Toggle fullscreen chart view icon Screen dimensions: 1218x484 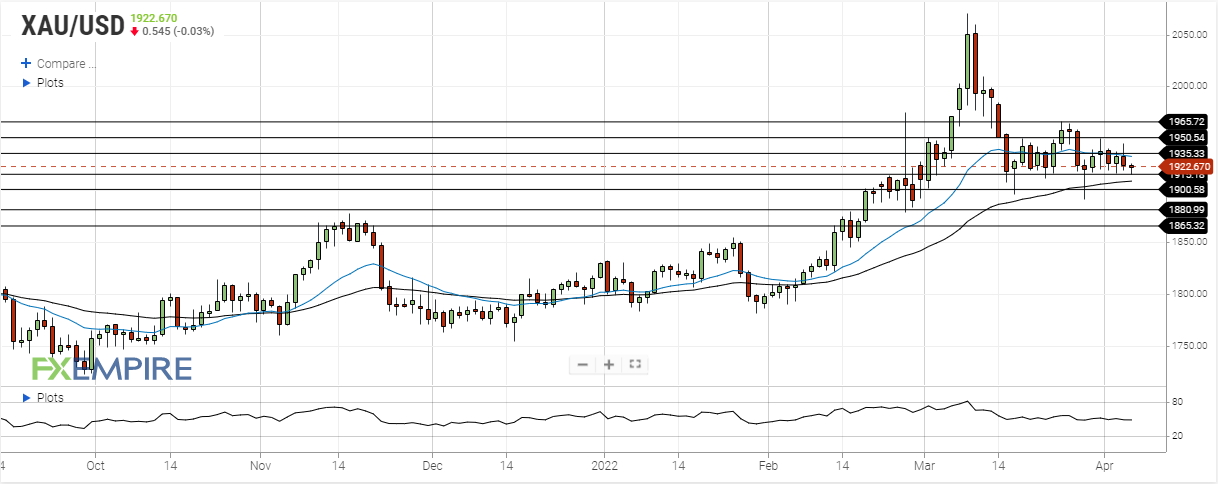(x=635, y=365)
